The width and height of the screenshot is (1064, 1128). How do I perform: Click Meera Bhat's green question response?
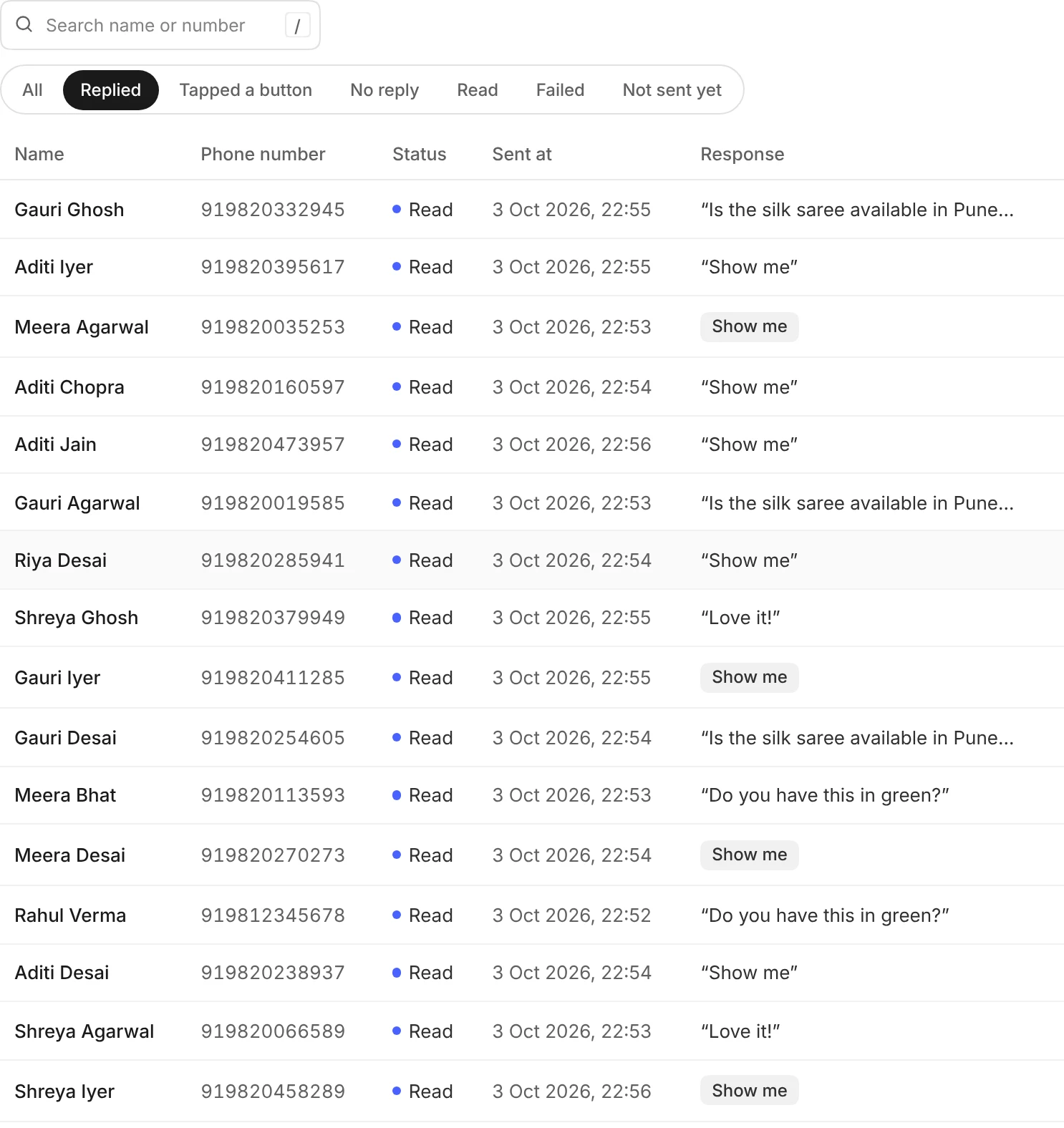(825, 795)
